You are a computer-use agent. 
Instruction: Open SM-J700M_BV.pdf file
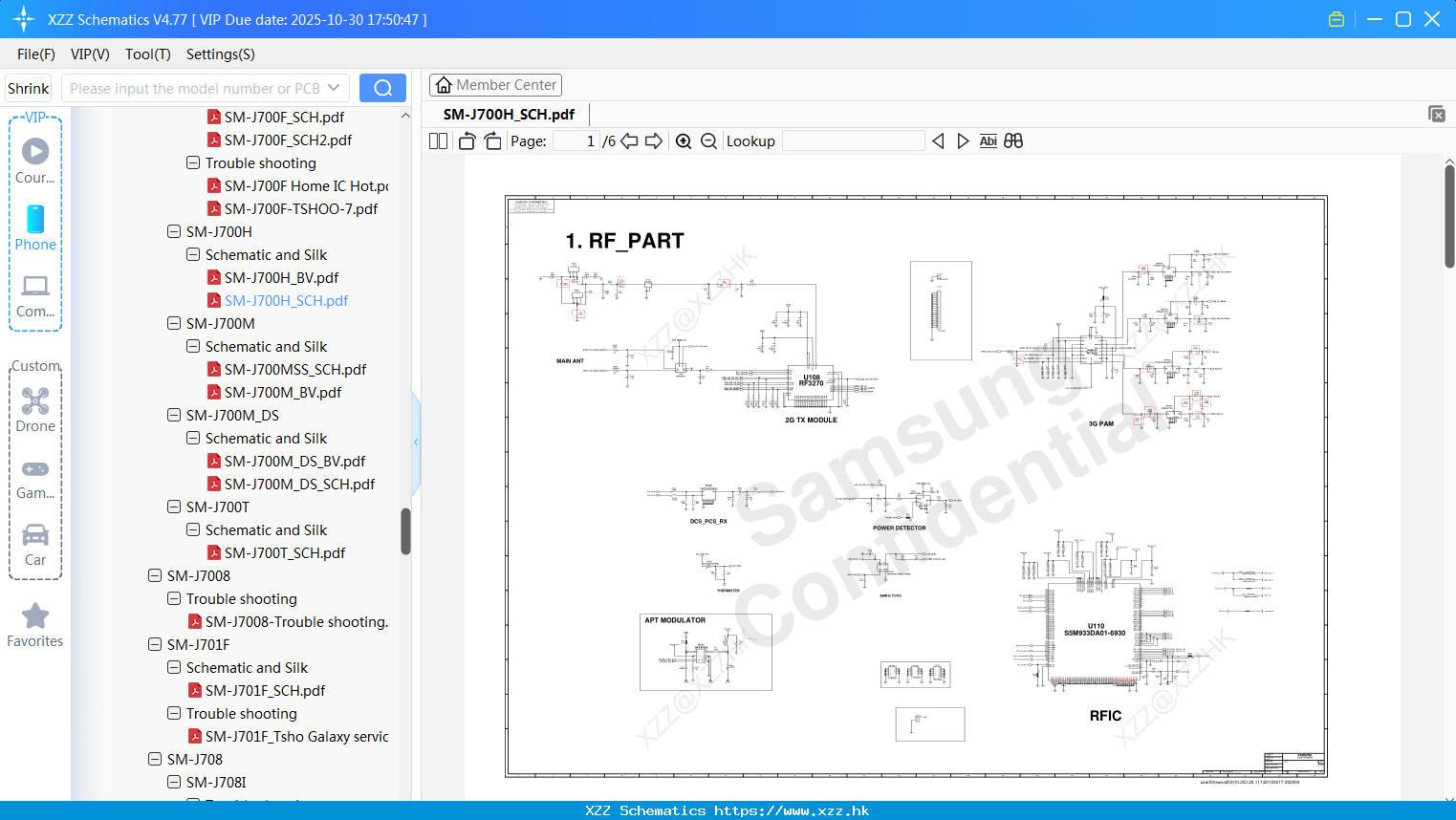click(x=282, y=393)
